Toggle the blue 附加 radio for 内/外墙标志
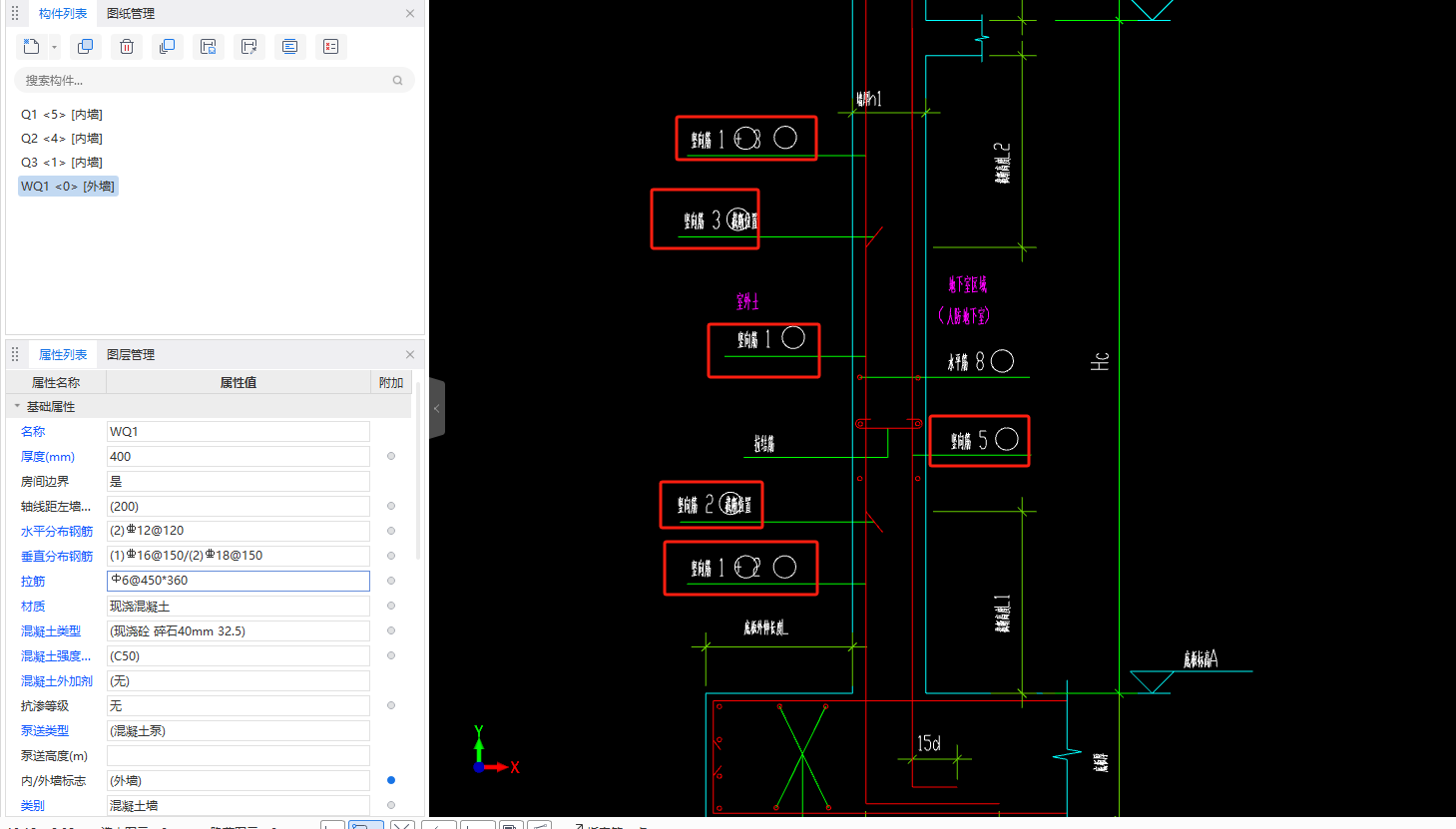This screenshot has height=829, width=1456. (x=391, y=780)
